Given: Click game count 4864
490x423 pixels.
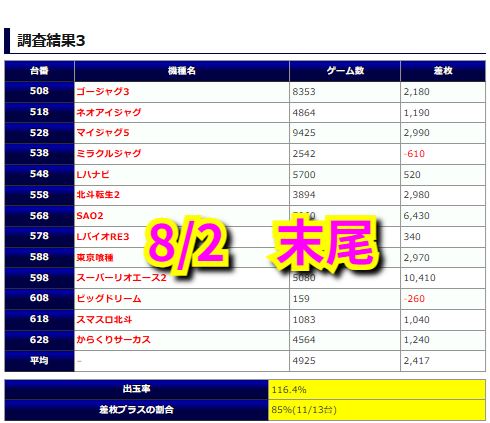Looking at the screenshot, I should [x=304, y=113].
